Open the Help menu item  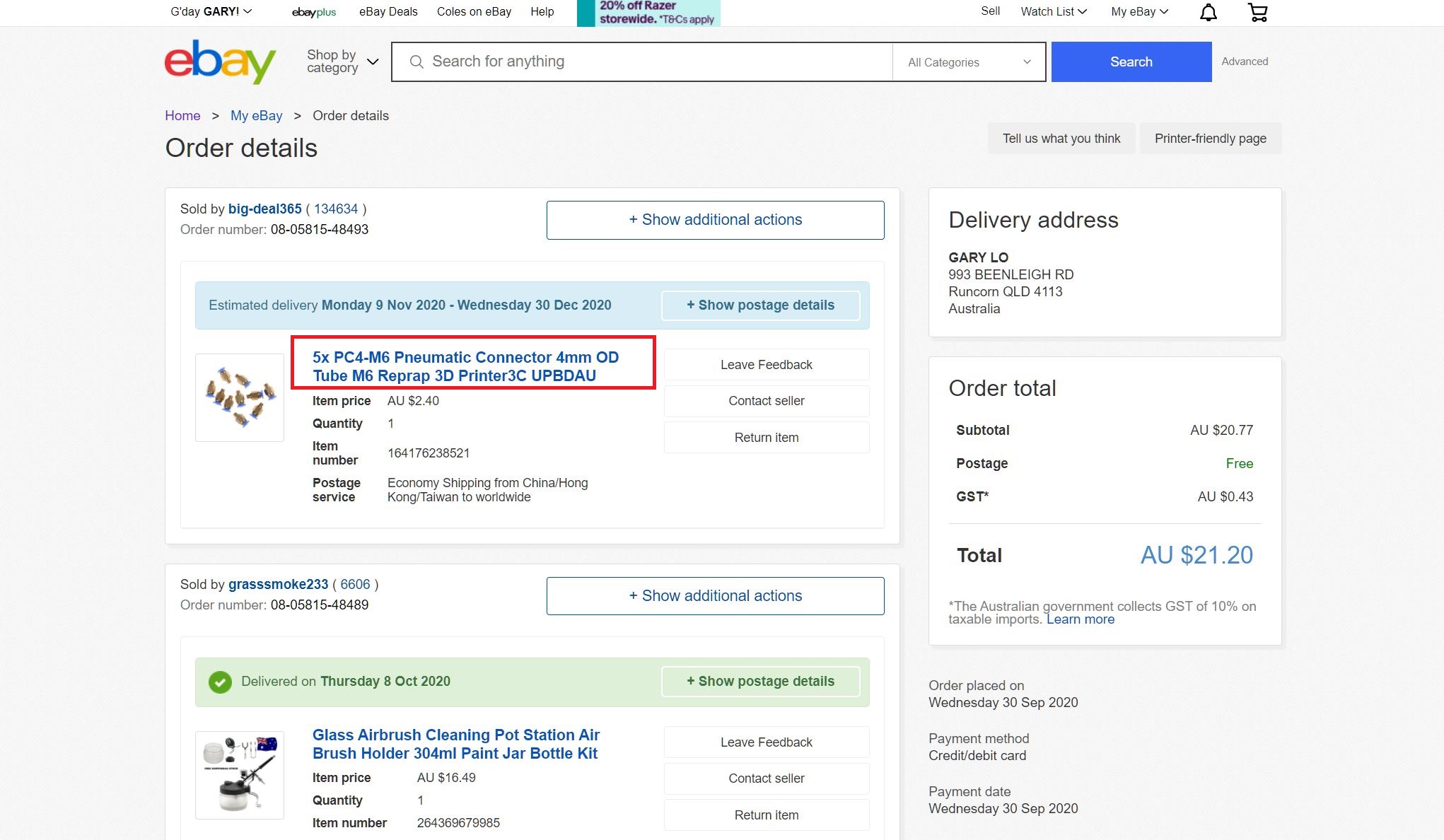tap(542, 11)
